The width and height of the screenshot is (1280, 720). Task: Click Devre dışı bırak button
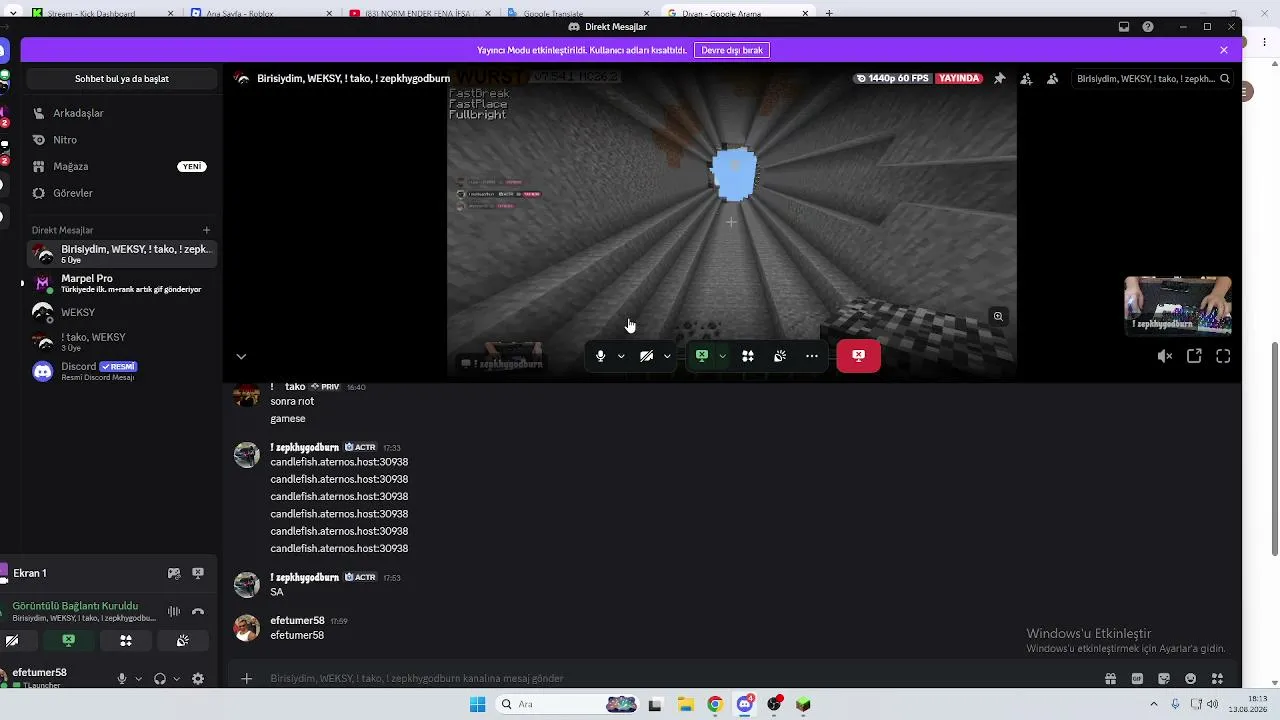pyautogui.click(x=732, y=50)
